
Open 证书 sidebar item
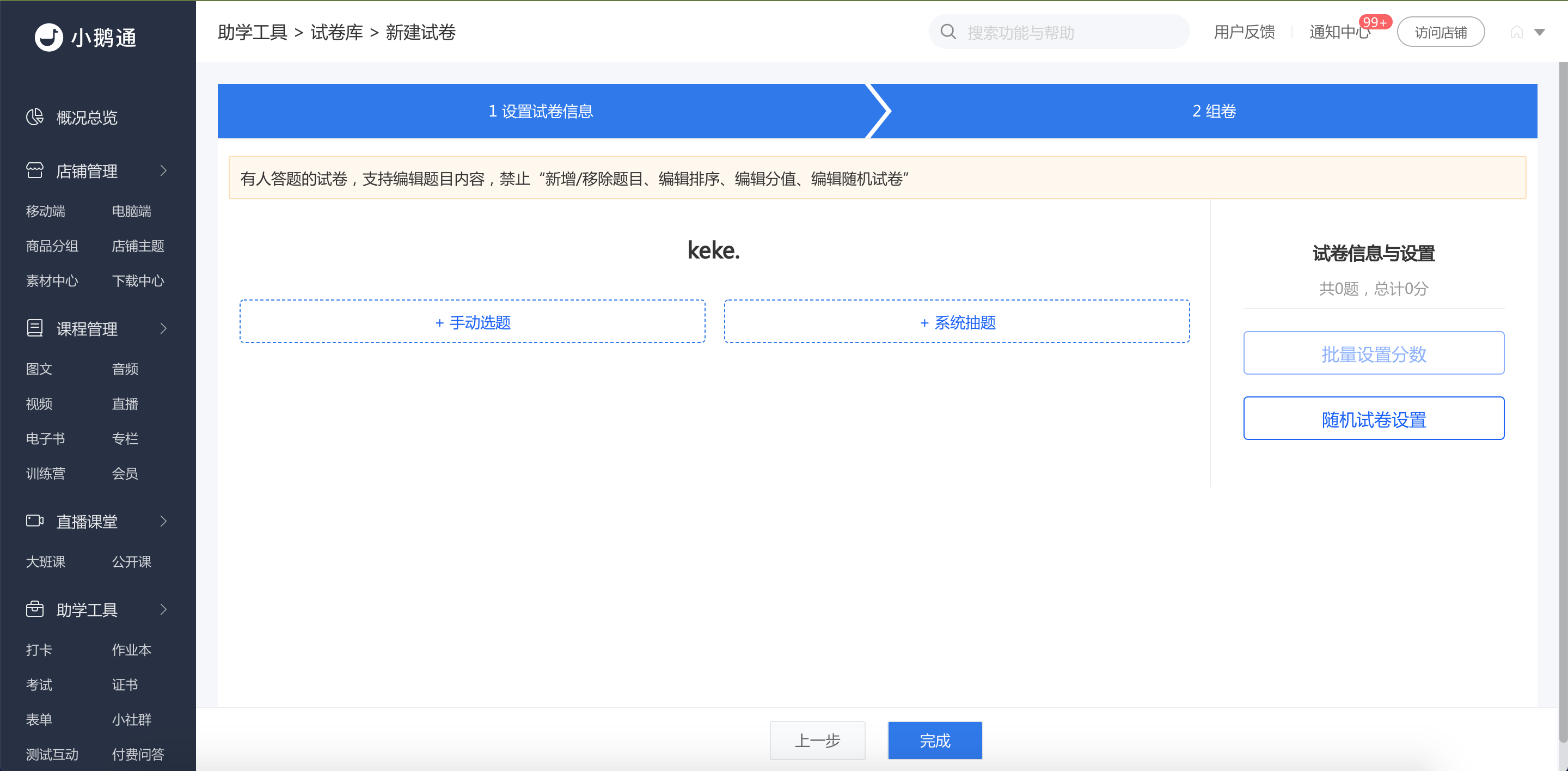[125, 684]
